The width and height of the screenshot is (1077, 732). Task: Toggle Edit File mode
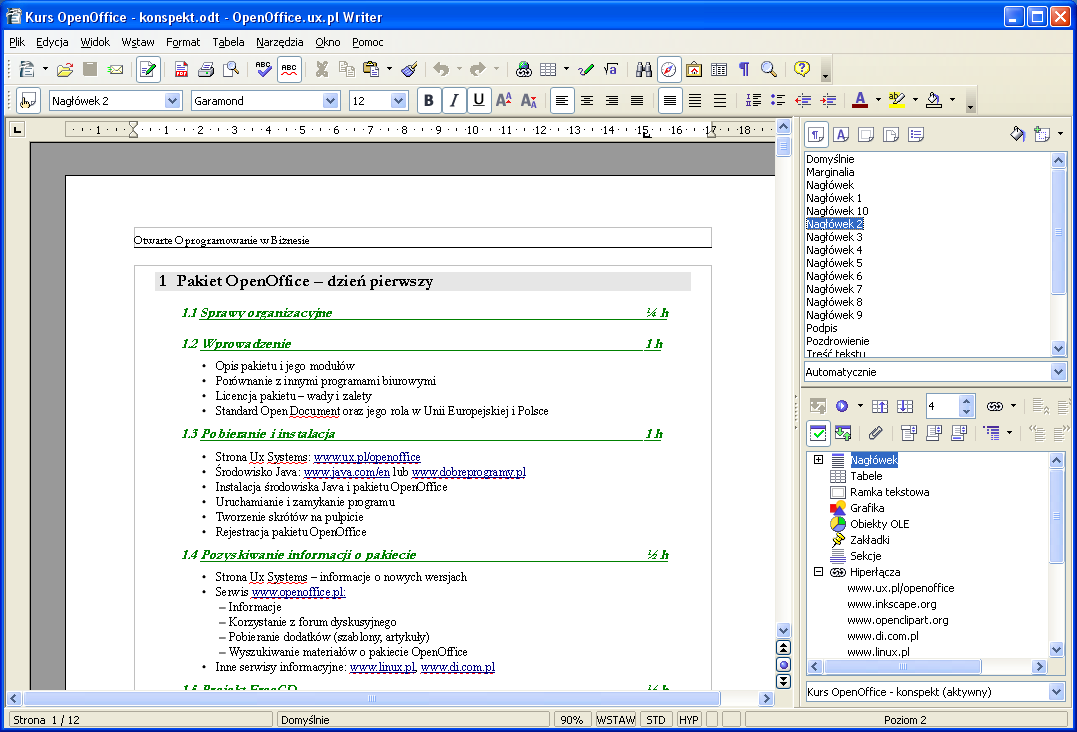tap(148, 69)
